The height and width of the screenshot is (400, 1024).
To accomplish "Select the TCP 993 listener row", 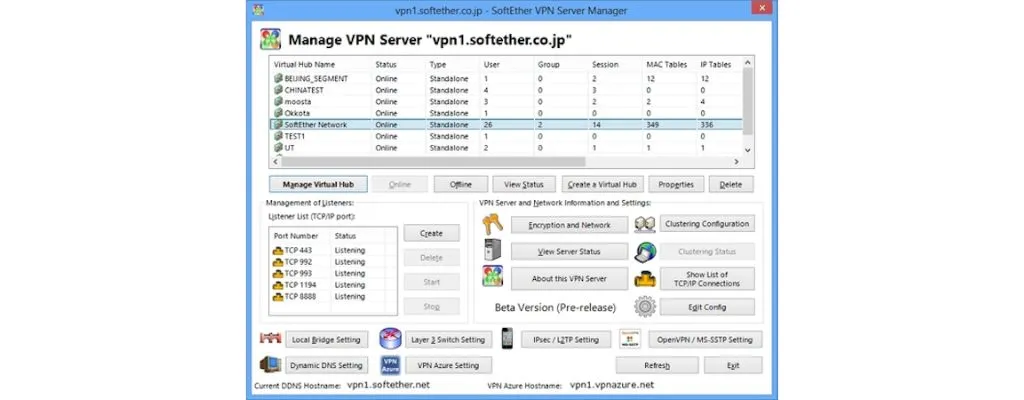I will (333, 274).
